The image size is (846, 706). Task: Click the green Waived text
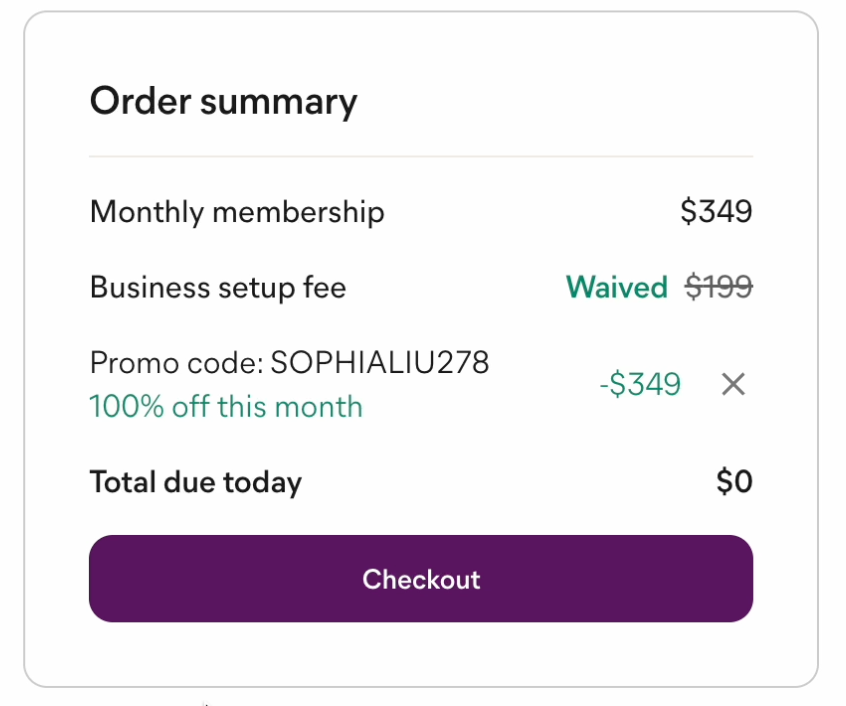coord(616,288)
